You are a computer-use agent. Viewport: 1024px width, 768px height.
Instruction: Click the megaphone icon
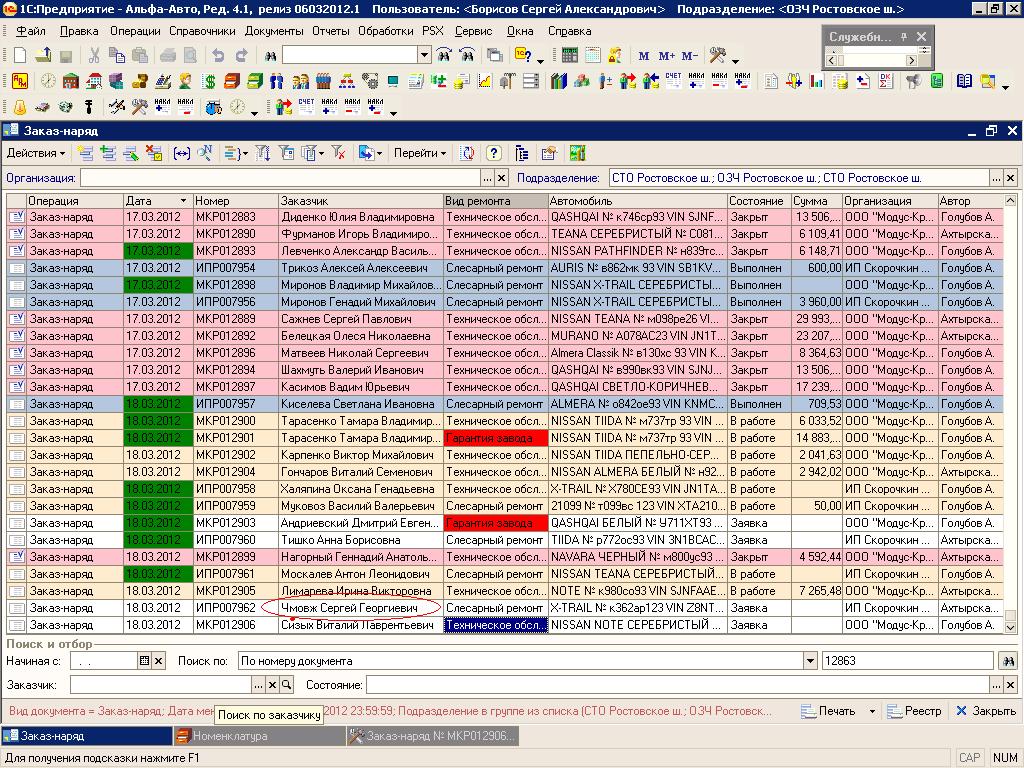click(x=914, y=81)
